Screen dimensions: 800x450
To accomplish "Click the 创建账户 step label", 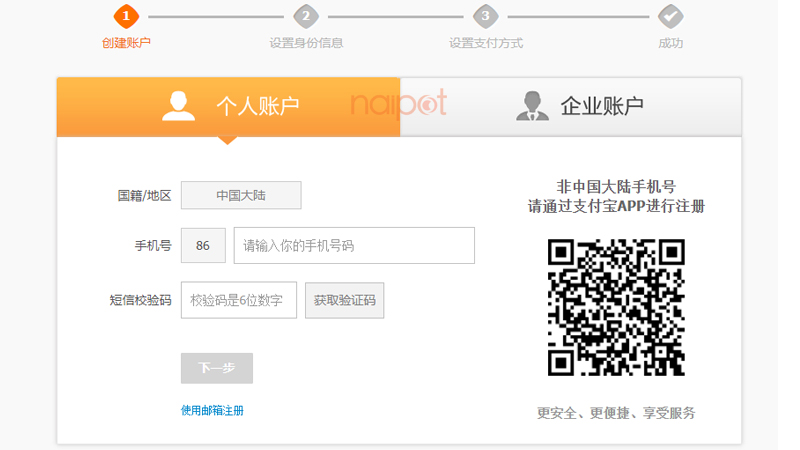I will point(126,43).
